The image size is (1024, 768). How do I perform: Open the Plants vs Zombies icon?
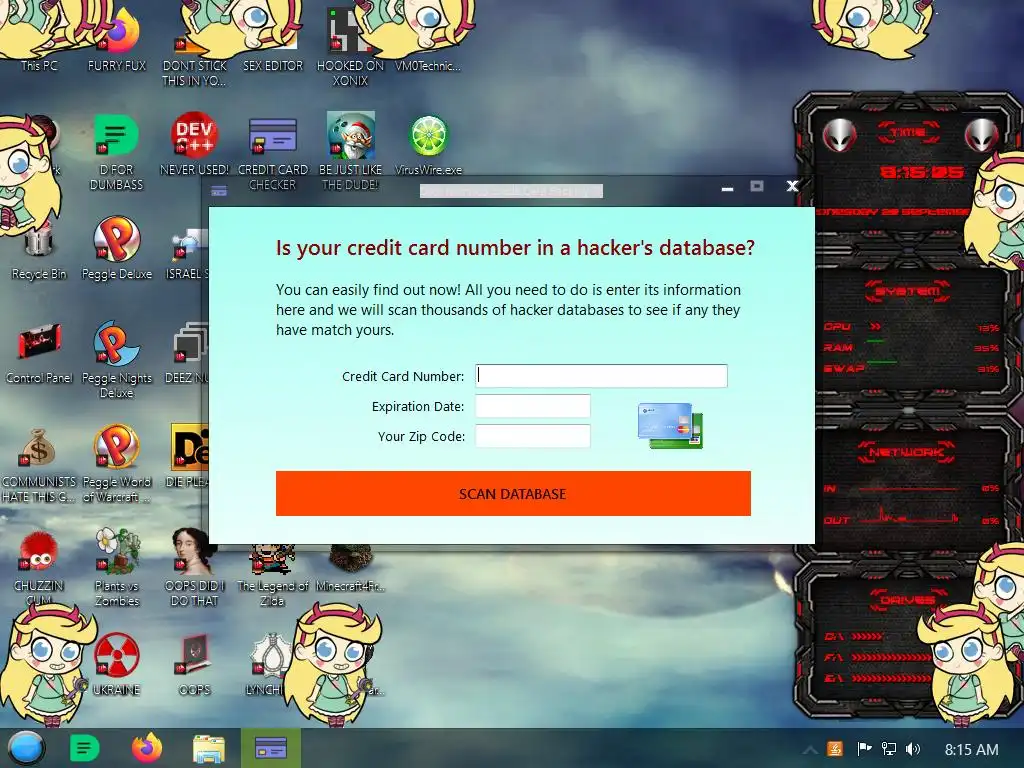116,568
